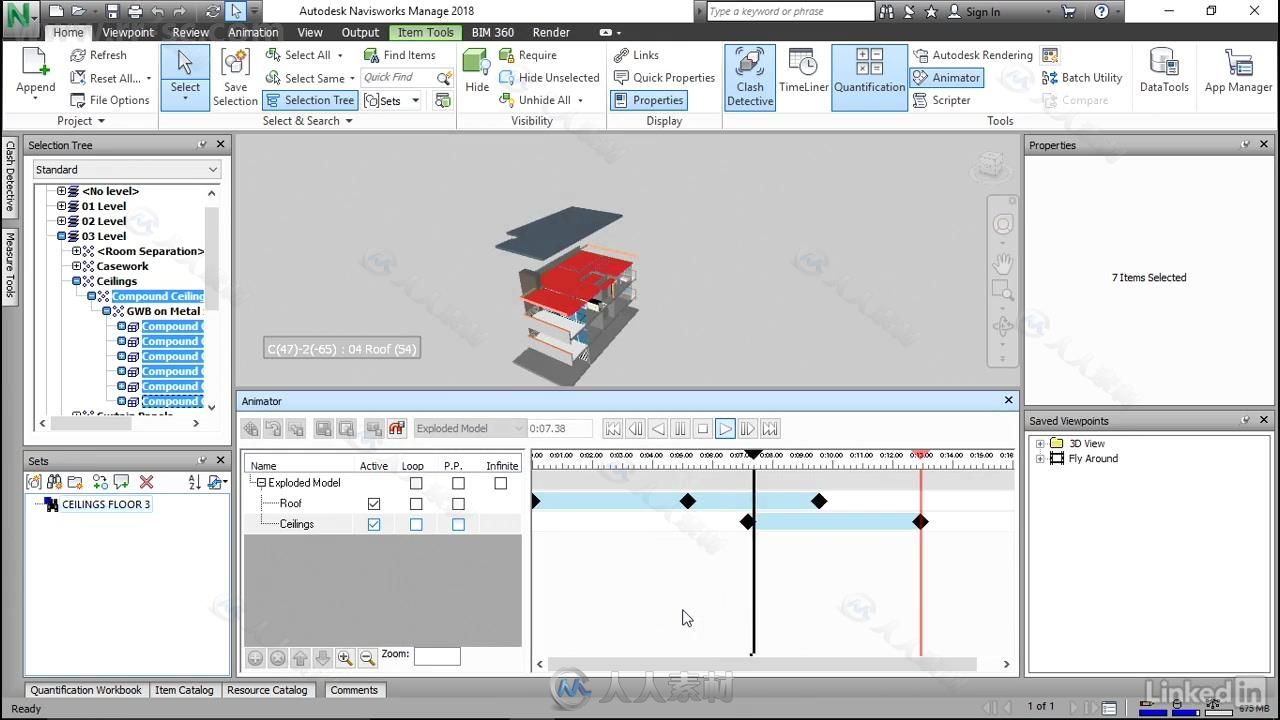Toggle the Animator window button

tap(946, 77)
